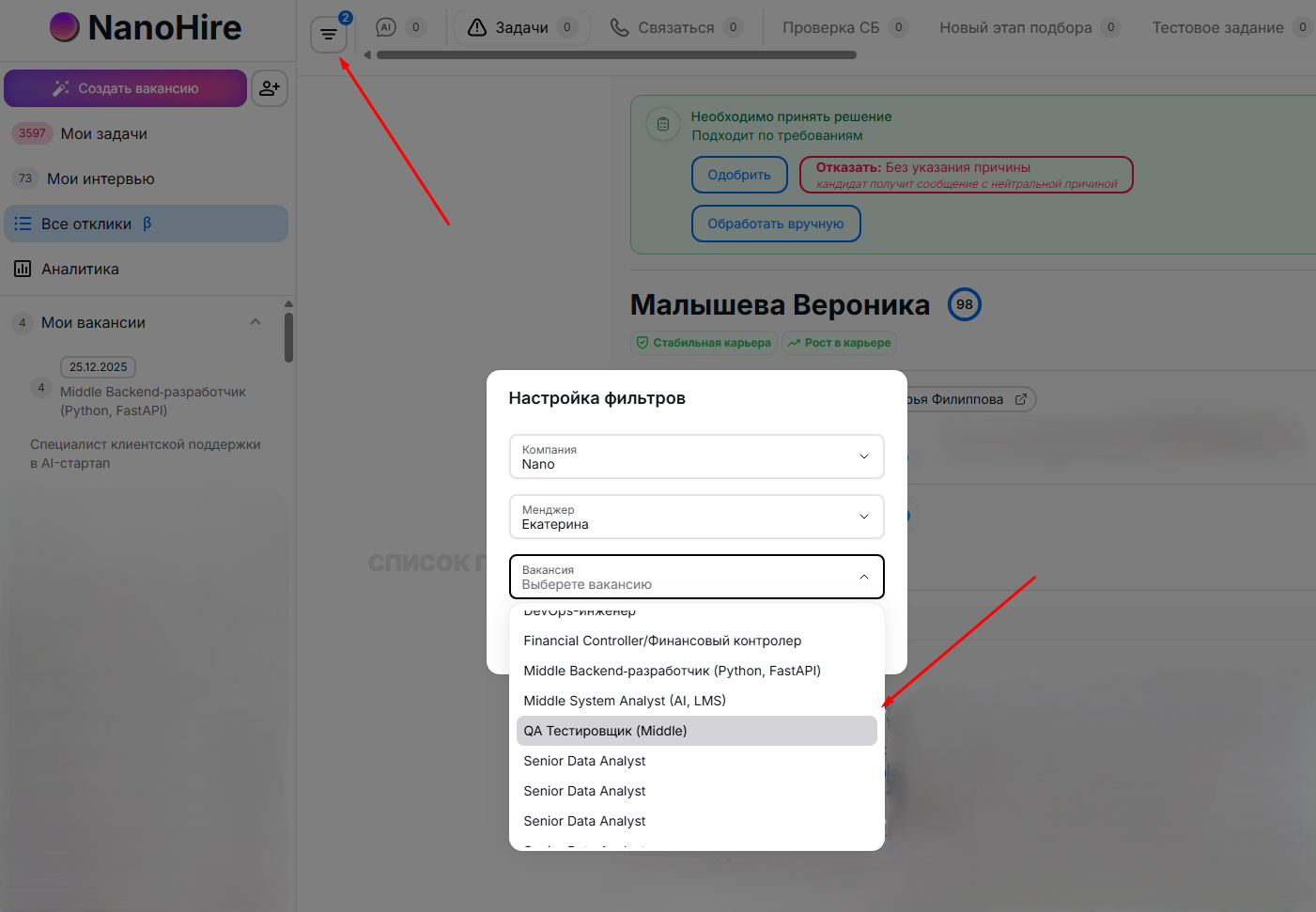Screen dimensions: 1316x912
Task: Collapse the Мои вакансии section
Action: pyautogui.click(x=255, y=322)
